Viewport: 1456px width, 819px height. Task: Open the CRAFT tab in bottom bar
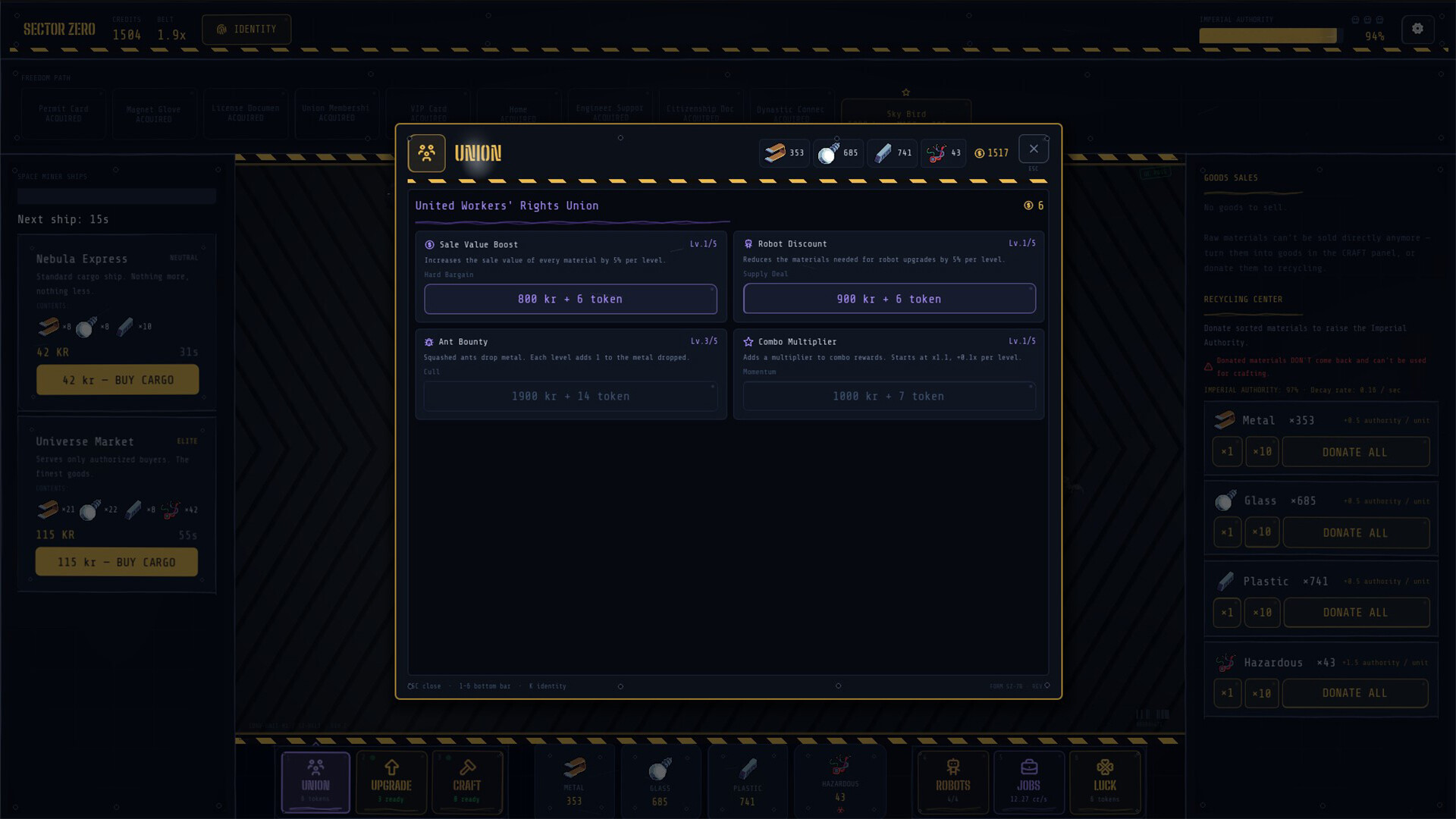point(467,782)
